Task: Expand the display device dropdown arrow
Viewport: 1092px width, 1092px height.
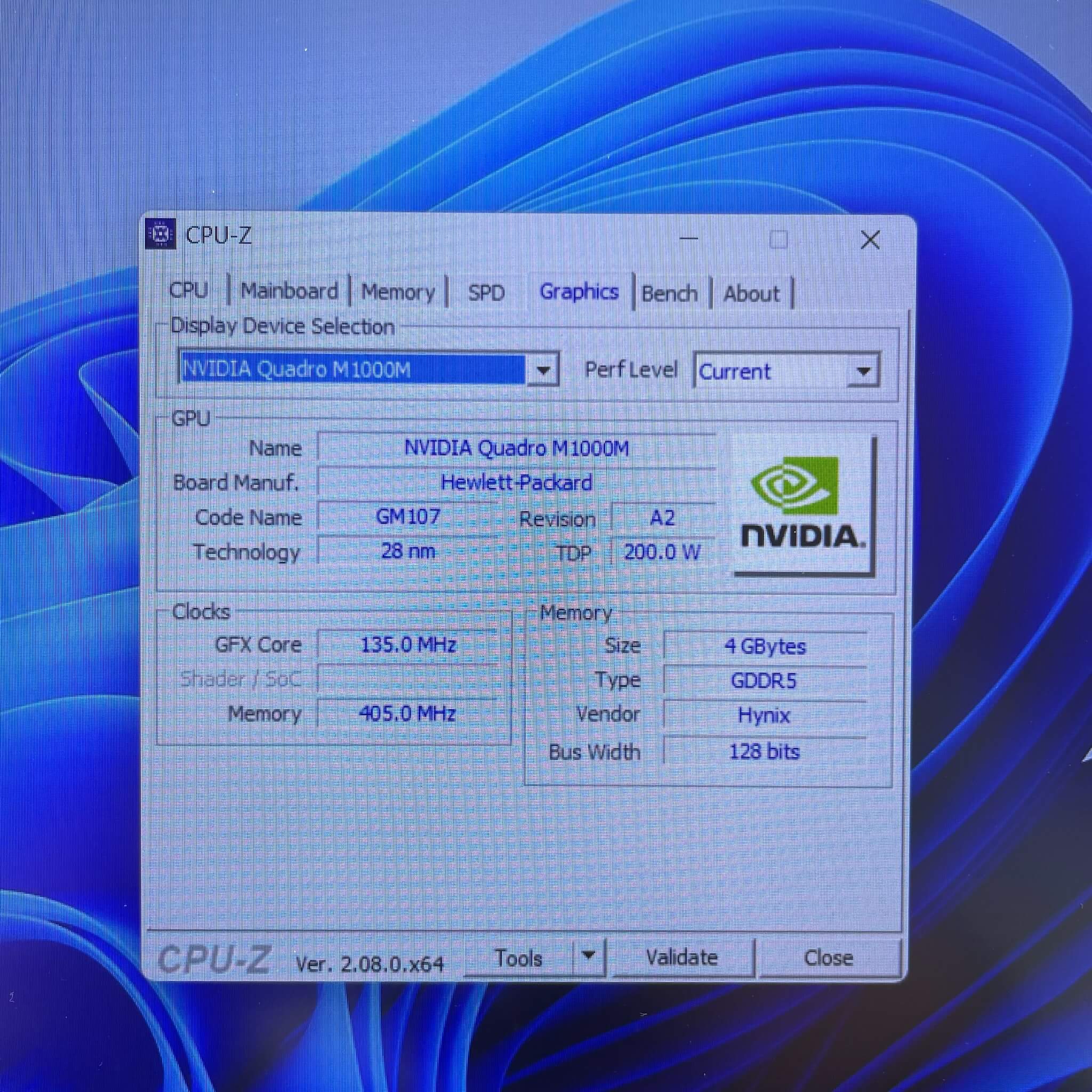Action: point(543,370)
